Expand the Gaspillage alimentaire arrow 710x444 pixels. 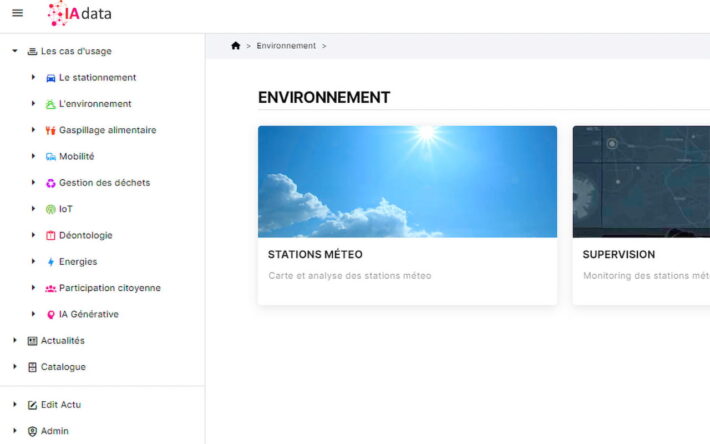[x=33, y=130]
